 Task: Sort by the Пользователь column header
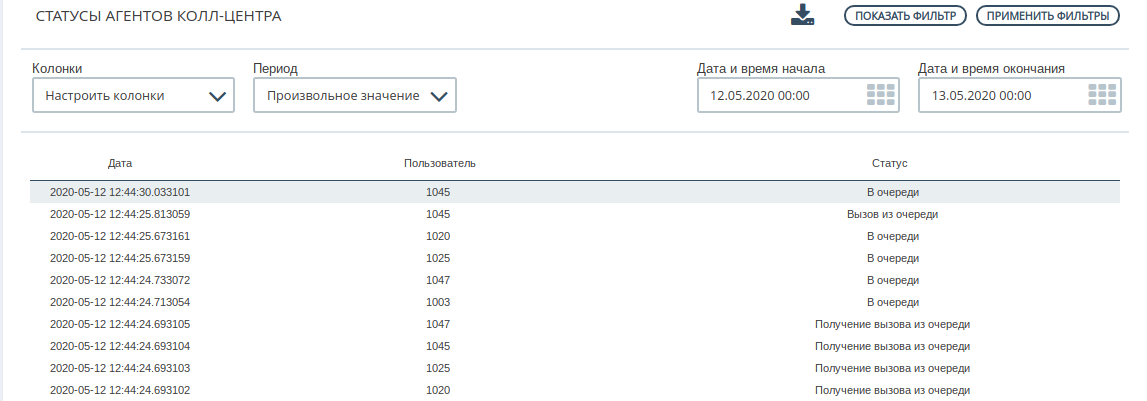[x=440, y=163]
